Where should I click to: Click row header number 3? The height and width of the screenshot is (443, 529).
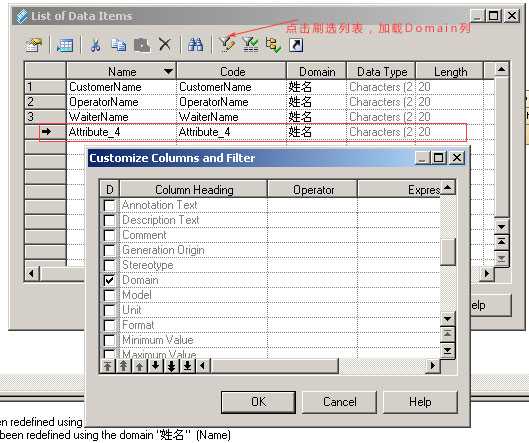(x=45, y=117)
